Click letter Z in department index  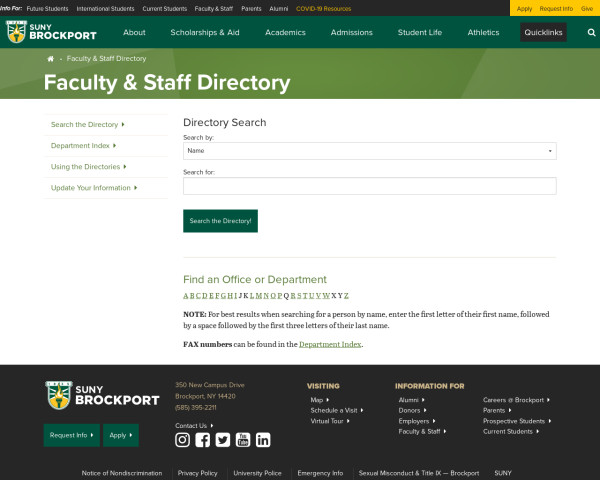click(x=346, y=296)
